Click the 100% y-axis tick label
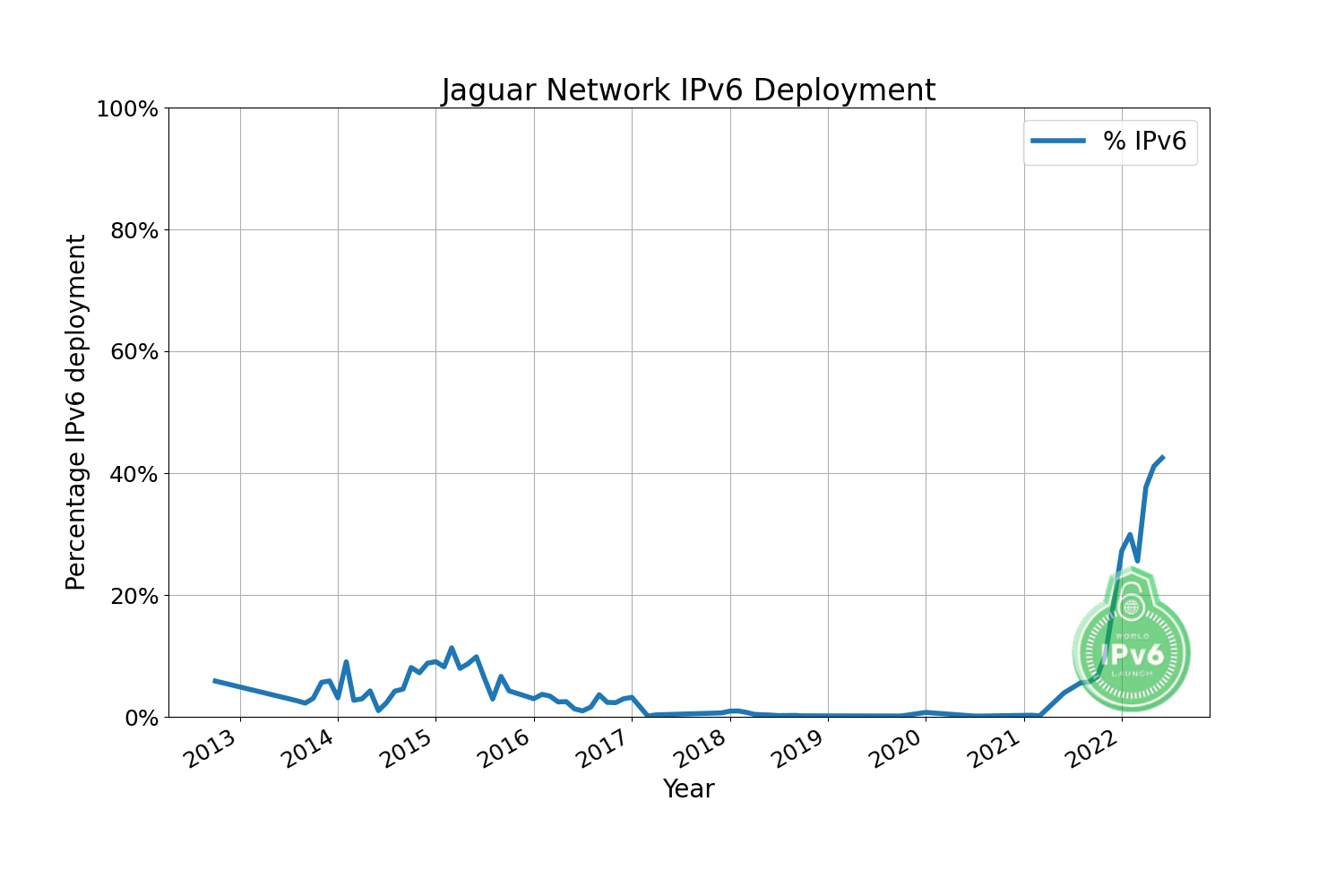 click(x=126, y=109)
